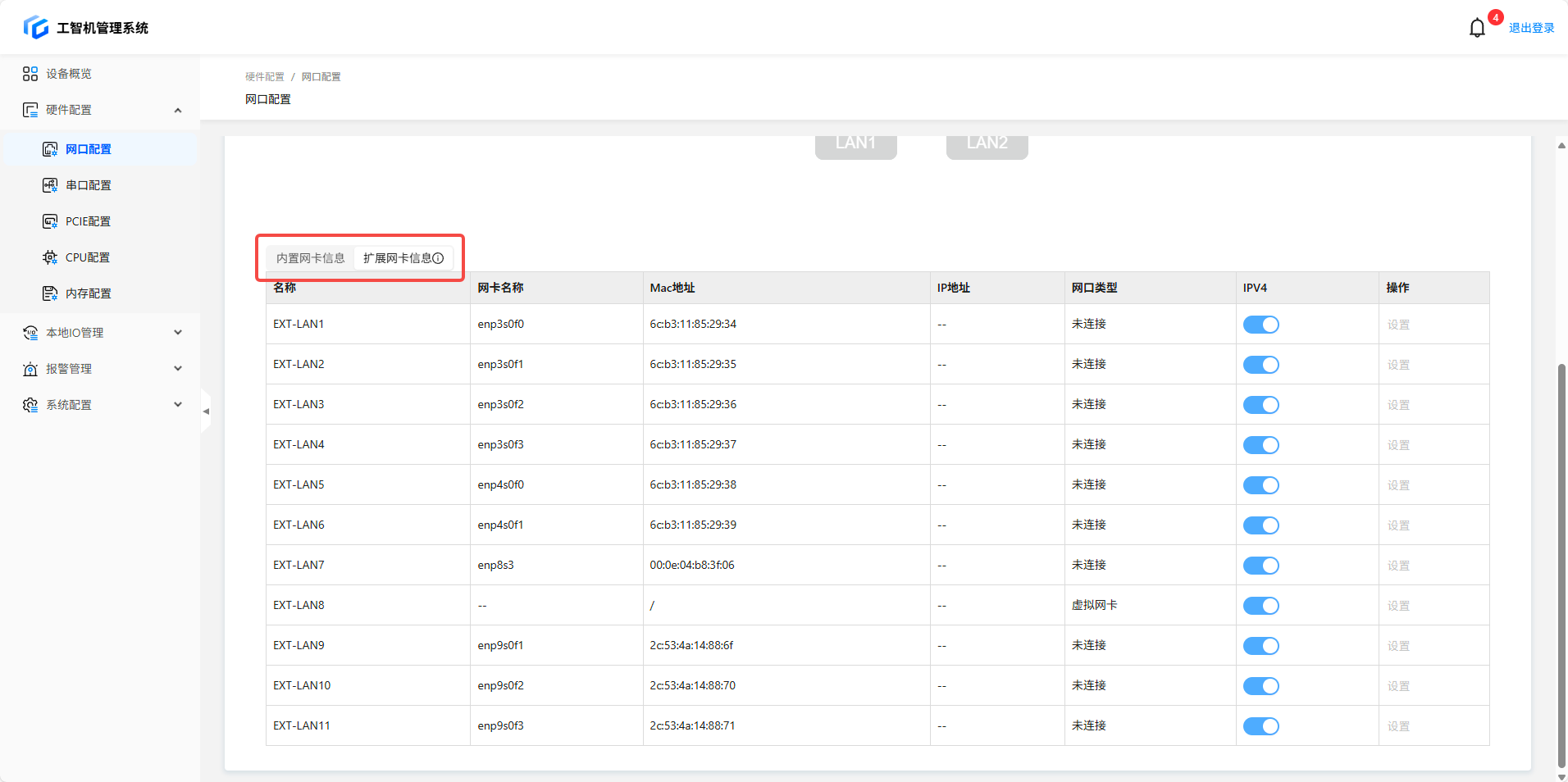Click the 内存配置 sidebar icon
Screen dimensions: 1568x782
tap(50, 293)
